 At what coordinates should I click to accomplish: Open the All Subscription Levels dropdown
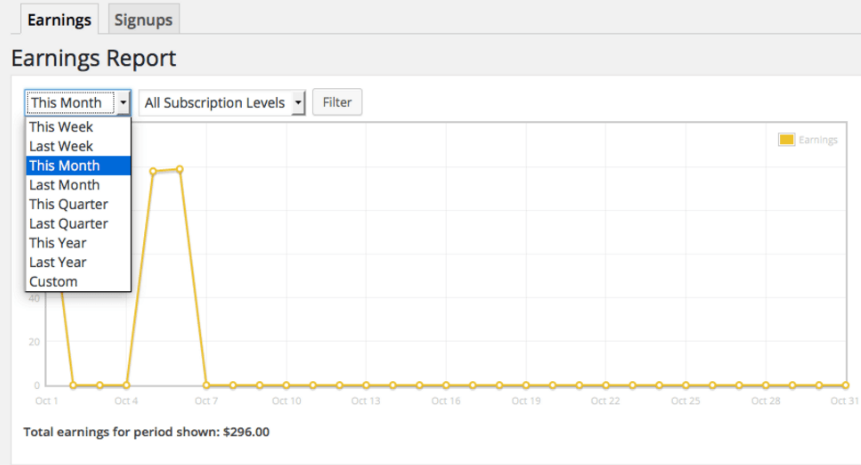click(222, 103)
